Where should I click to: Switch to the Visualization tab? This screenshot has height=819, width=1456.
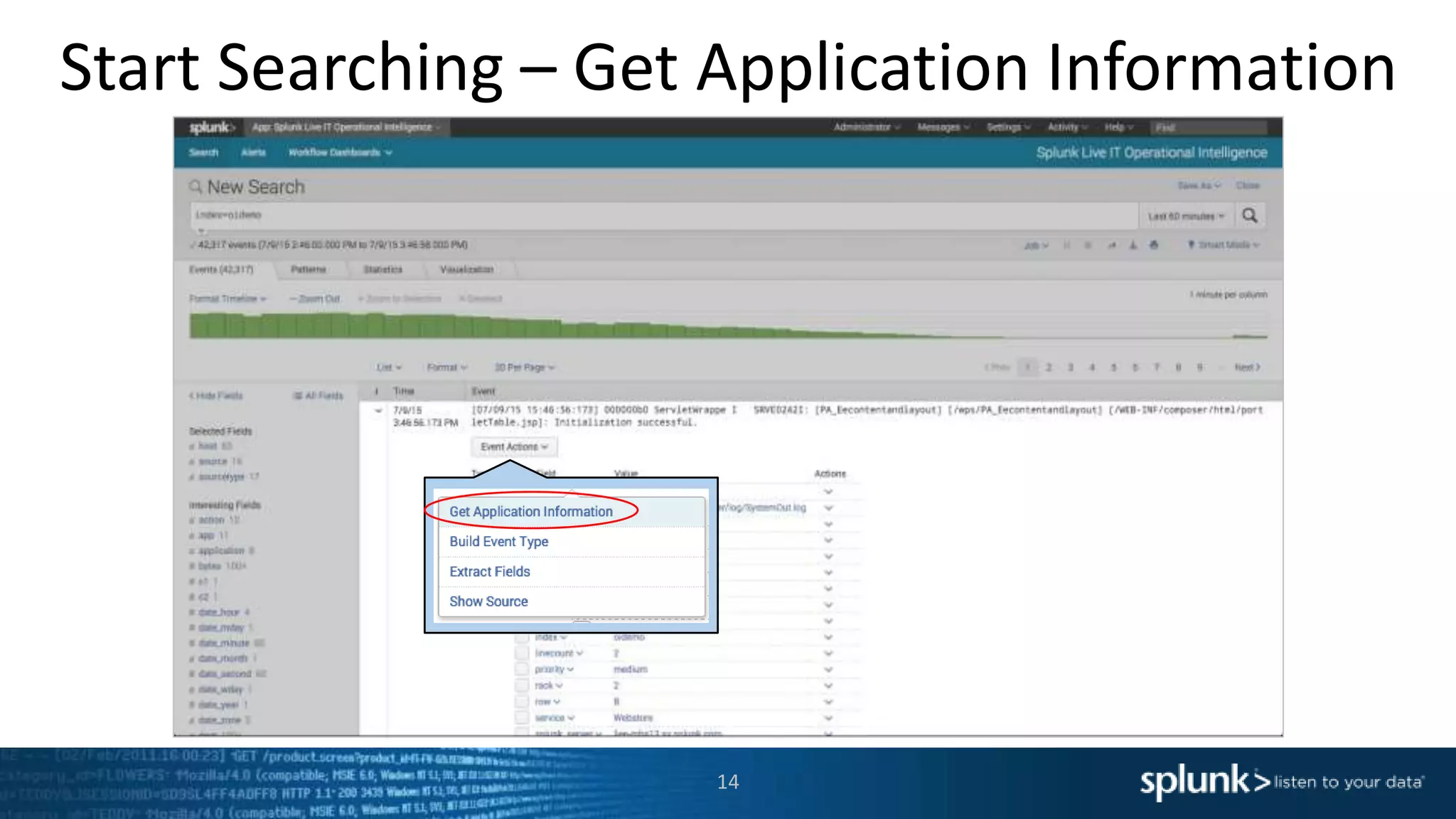coord(466,269)
